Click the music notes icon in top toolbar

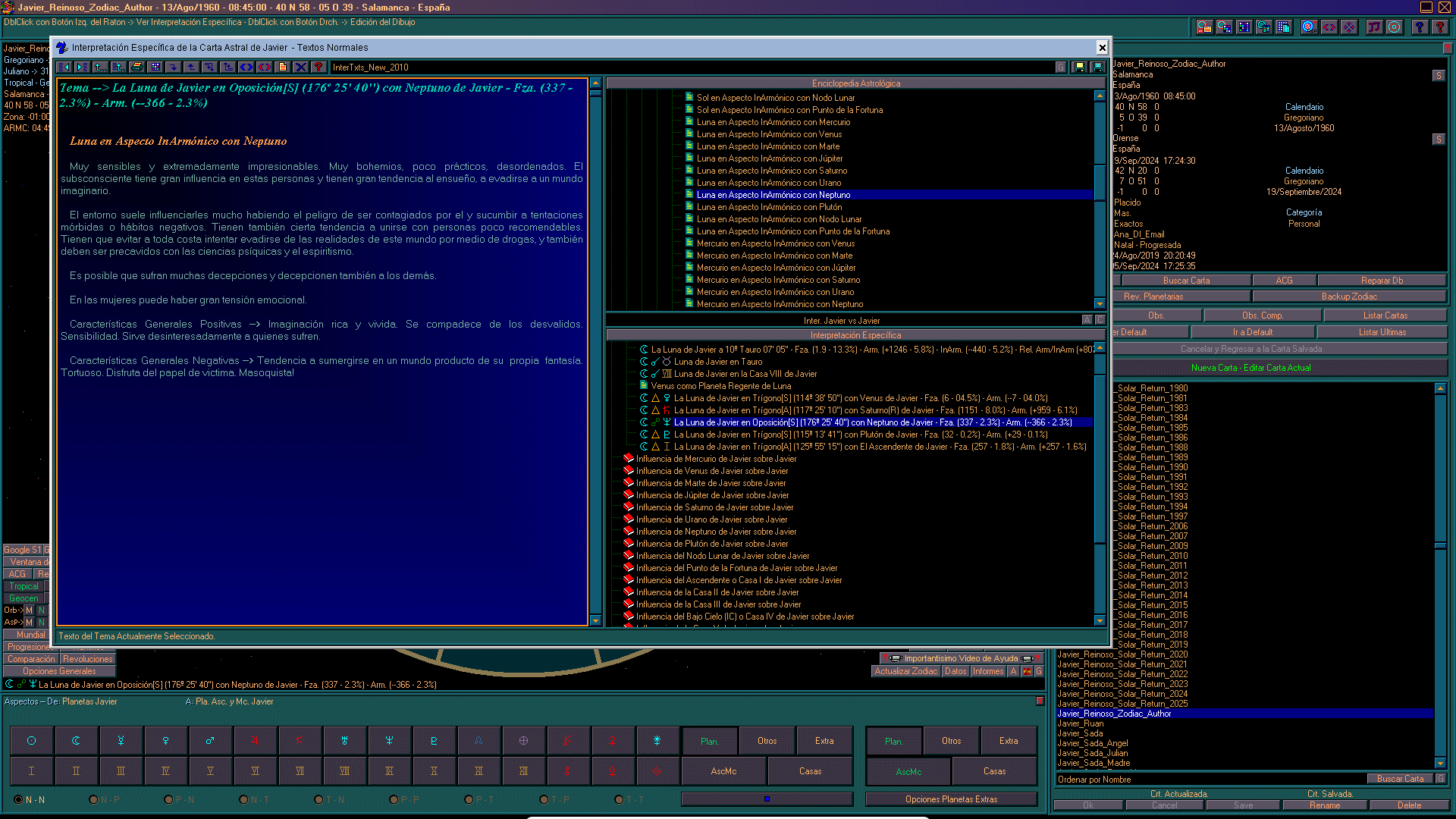coord(1374,27)
